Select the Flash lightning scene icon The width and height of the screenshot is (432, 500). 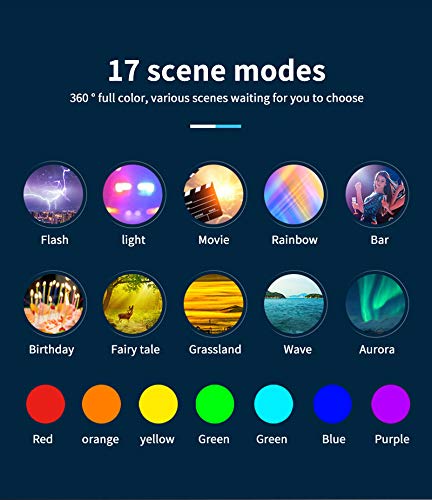click(x=53, y=194)
